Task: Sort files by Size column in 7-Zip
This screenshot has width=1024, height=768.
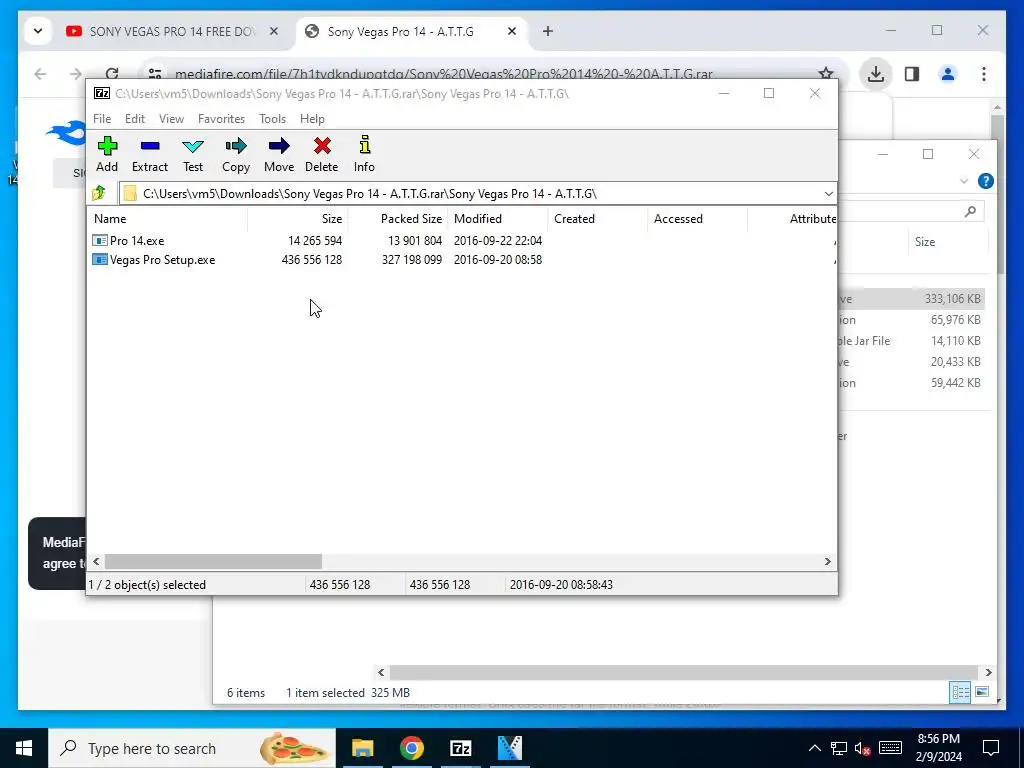Action: pos(297,219)
